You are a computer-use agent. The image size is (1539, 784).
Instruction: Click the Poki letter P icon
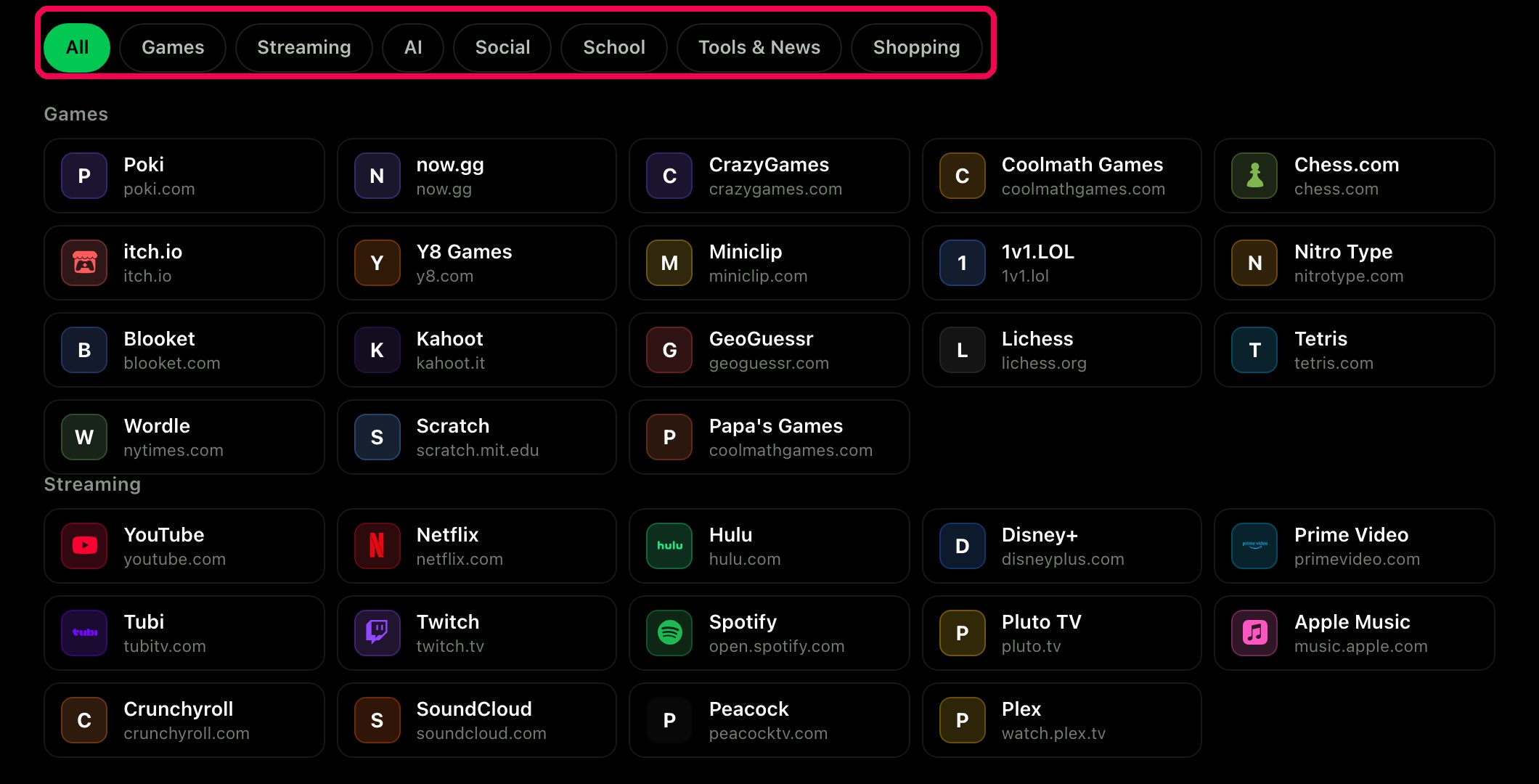tap(84, 176)
